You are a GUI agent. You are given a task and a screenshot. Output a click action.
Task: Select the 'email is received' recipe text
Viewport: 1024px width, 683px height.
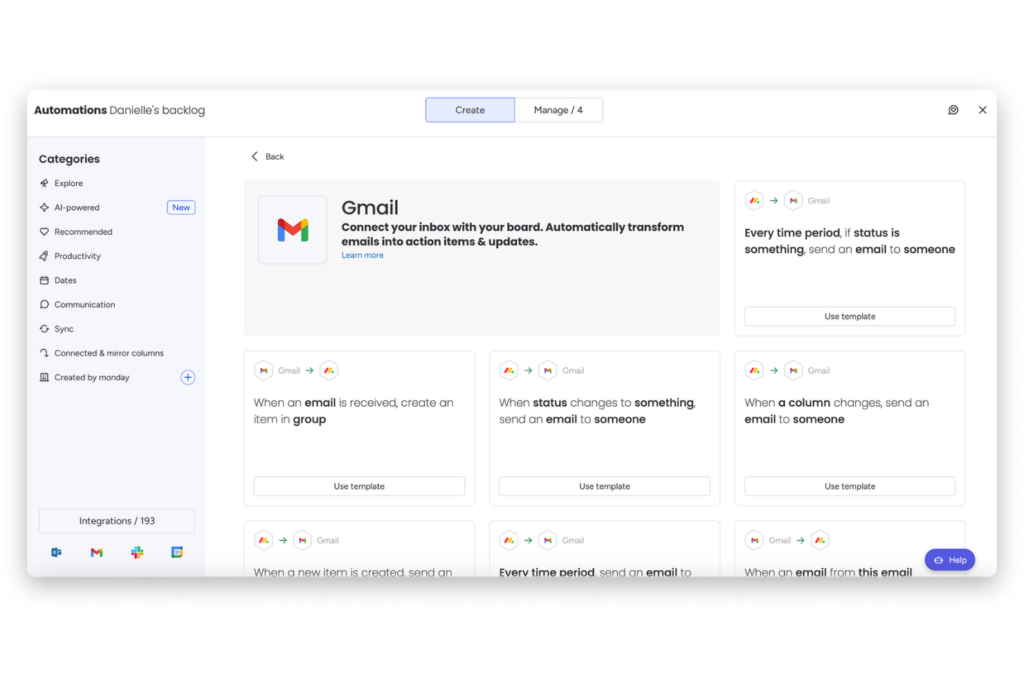tap(353, 411)
